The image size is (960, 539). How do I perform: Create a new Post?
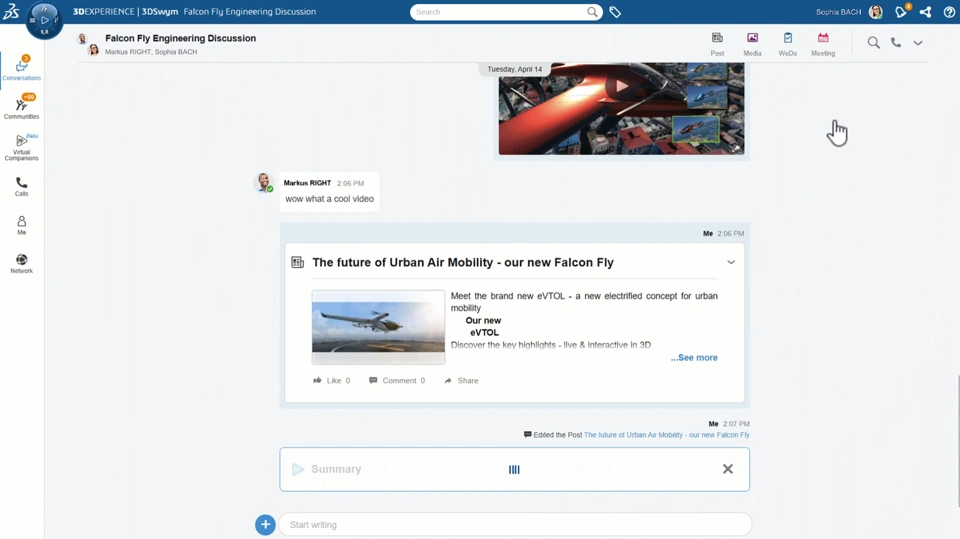[717, 44]
